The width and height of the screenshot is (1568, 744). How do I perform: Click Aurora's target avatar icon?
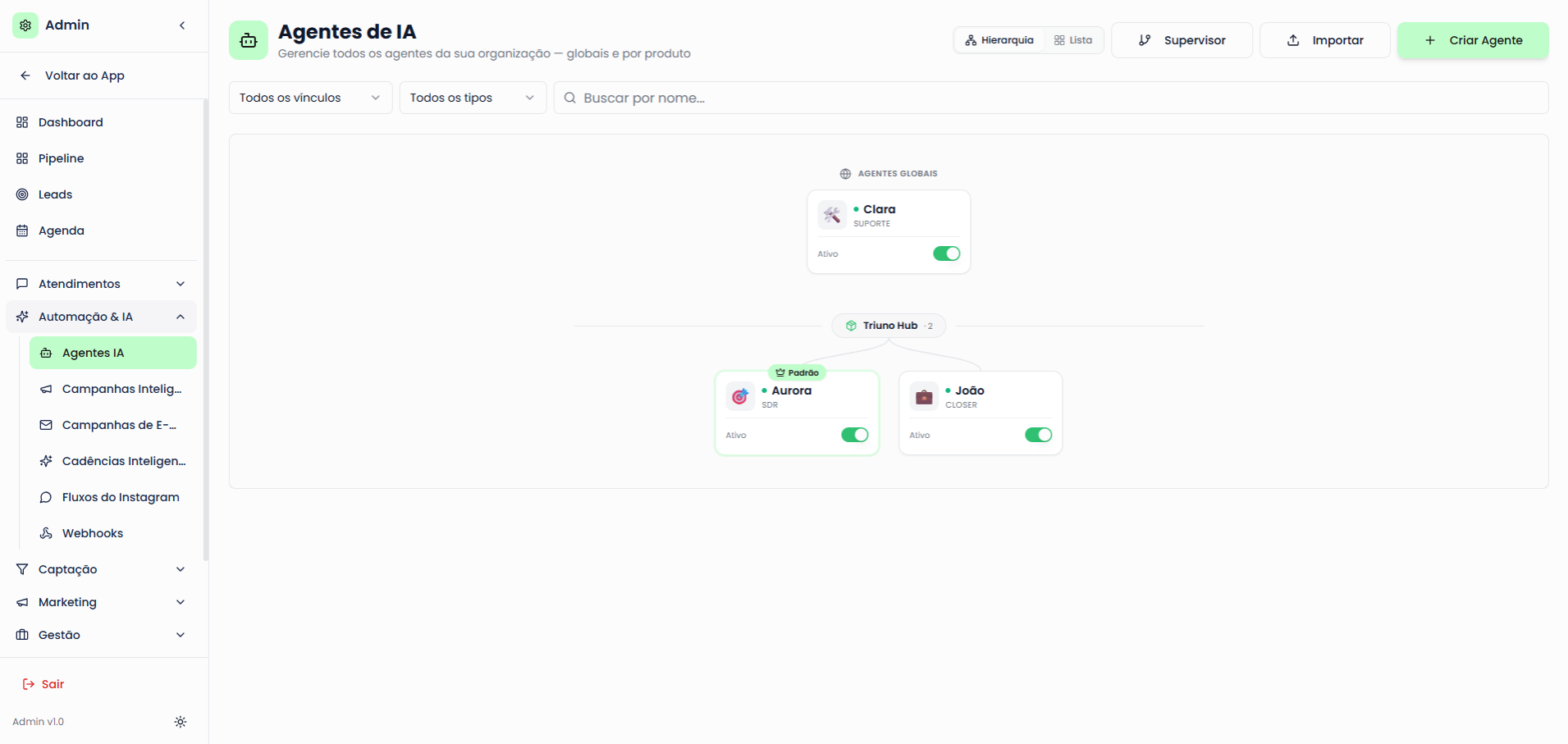click(x=740, y=397)
